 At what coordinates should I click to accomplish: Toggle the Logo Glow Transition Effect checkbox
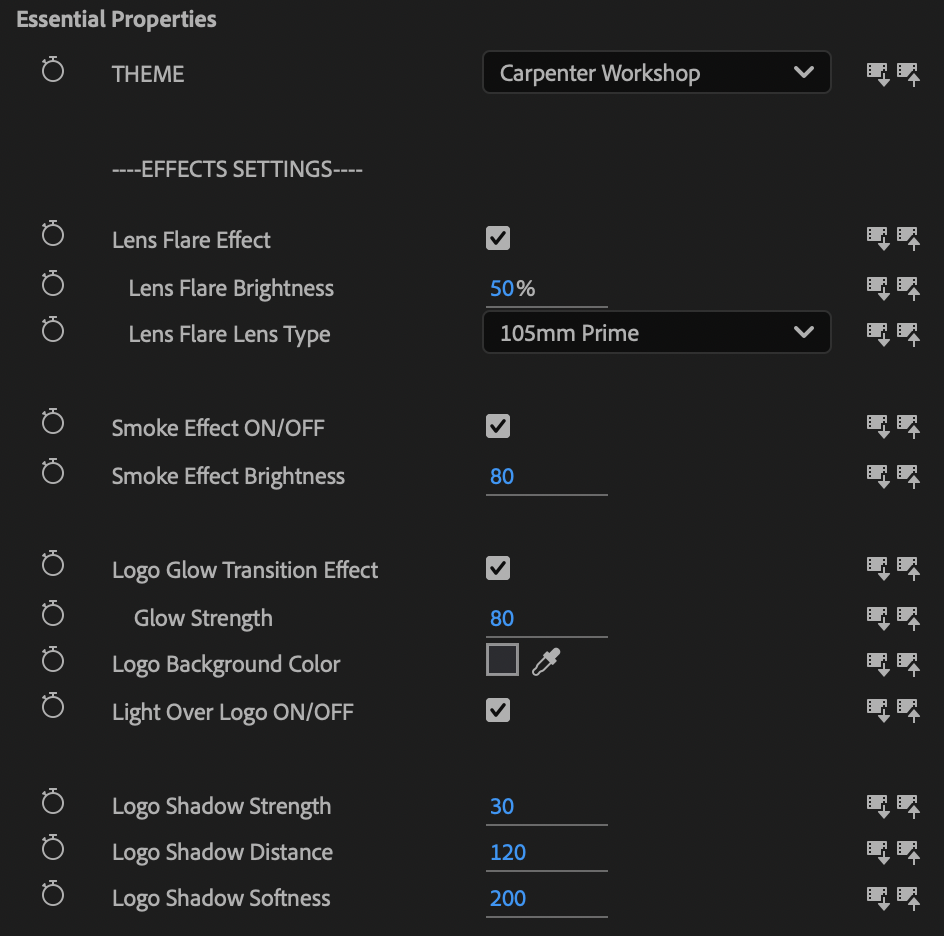pyautogui.click(x=498, y=568)
